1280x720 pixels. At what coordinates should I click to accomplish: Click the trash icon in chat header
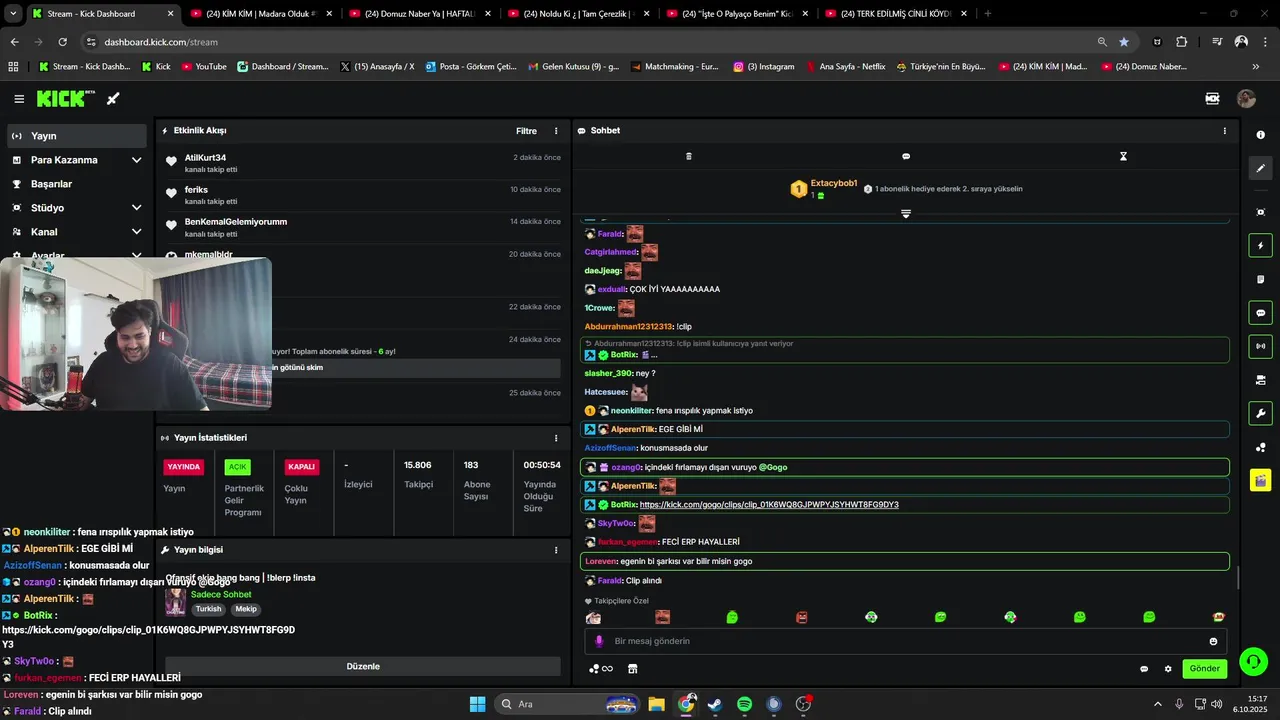point(688,156)
